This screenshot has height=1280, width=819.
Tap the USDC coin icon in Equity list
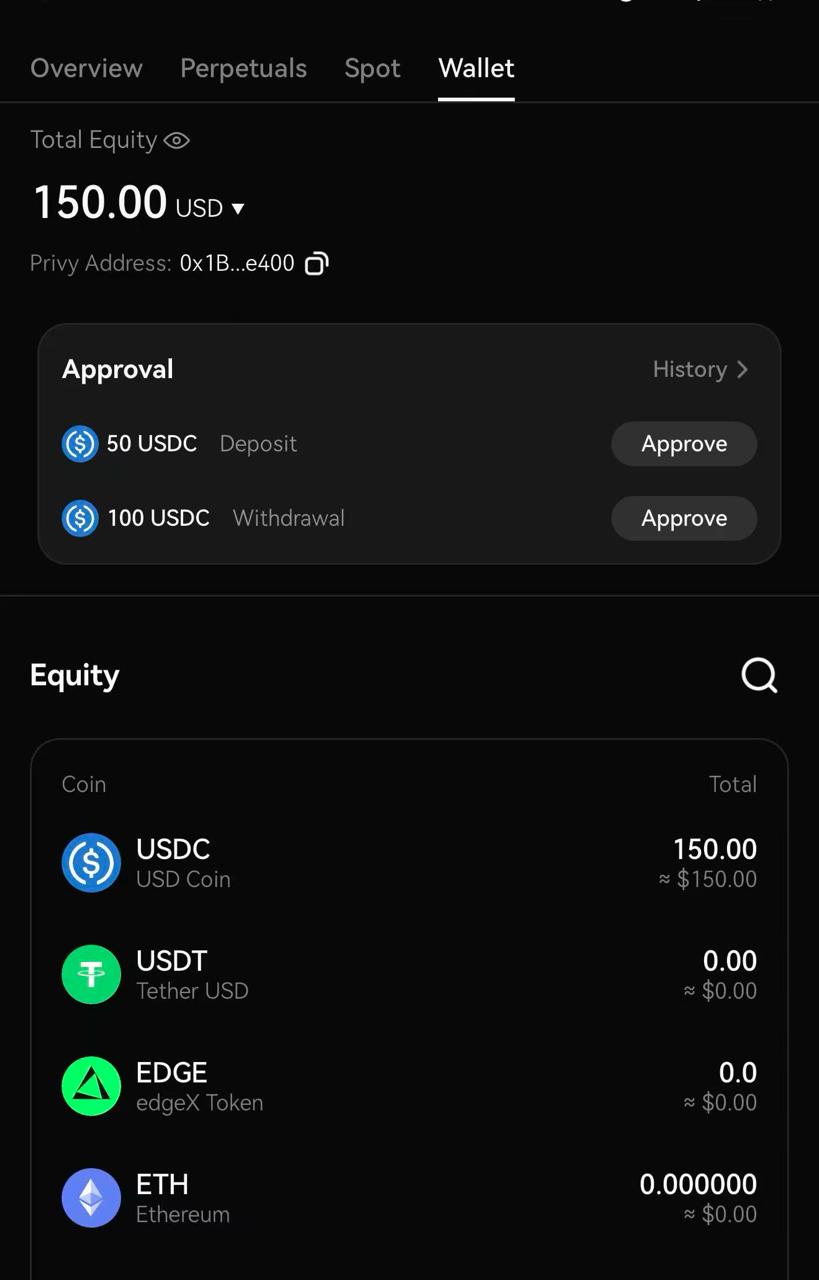[x=91, y=863]
